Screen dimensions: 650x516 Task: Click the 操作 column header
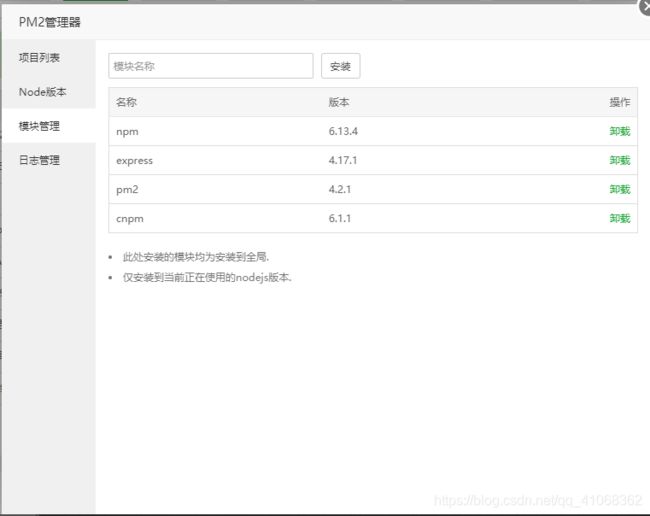tap(620, 102)
